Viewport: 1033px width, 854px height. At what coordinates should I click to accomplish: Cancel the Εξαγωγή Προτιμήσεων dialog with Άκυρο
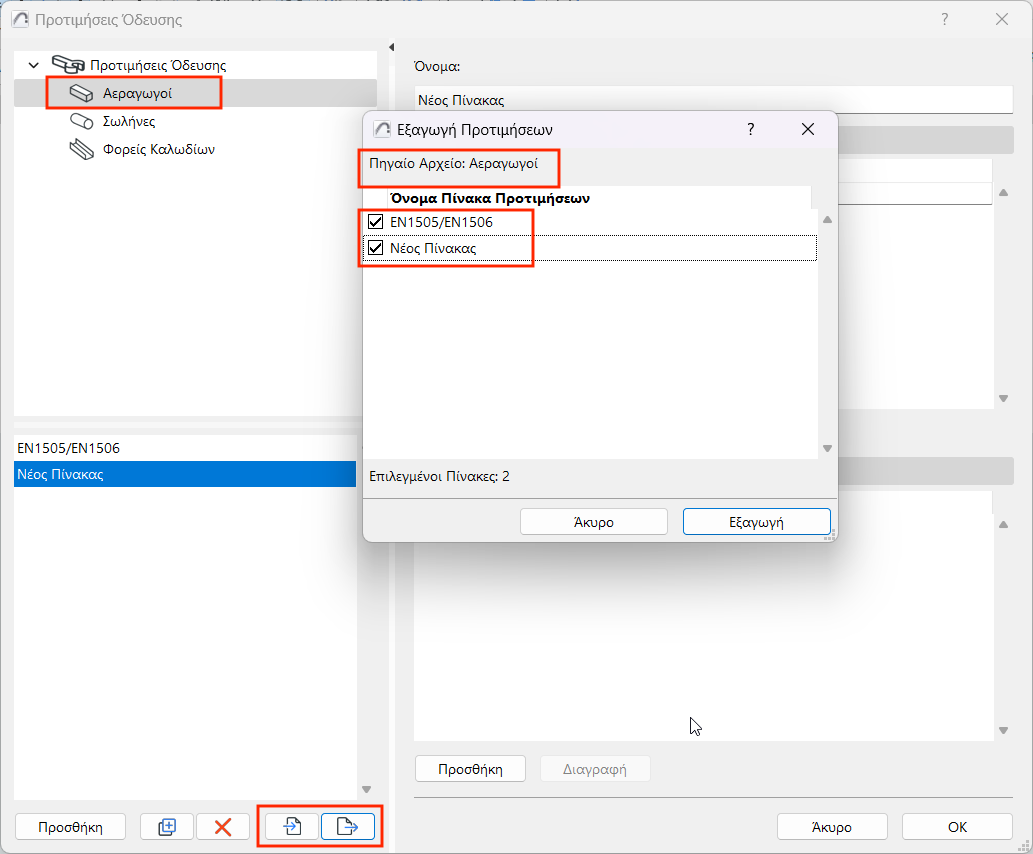[x=594, y=522]
